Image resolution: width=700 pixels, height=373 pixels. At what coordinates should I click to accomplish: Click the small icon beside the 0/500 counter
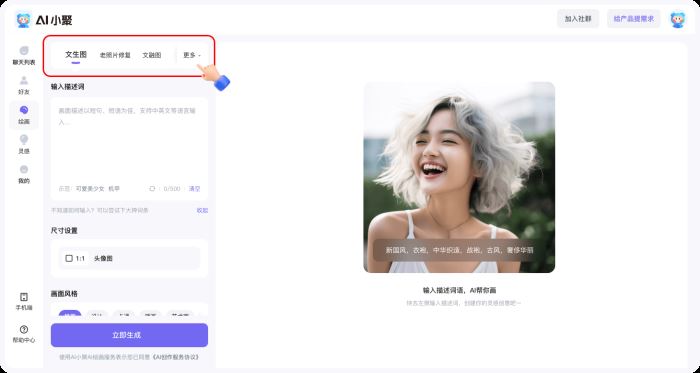(x=152, y=189)
